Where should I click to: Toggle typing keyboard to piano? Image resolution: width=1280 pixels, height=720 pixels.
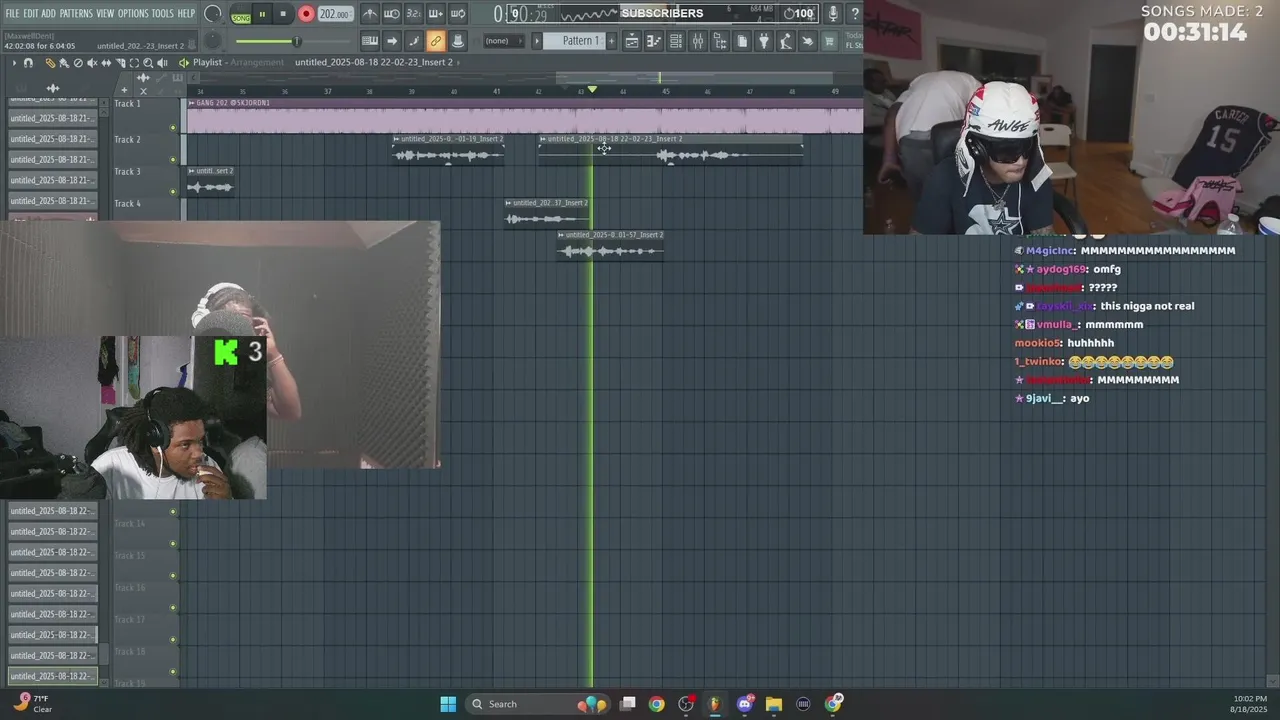[x=370, y=41]
